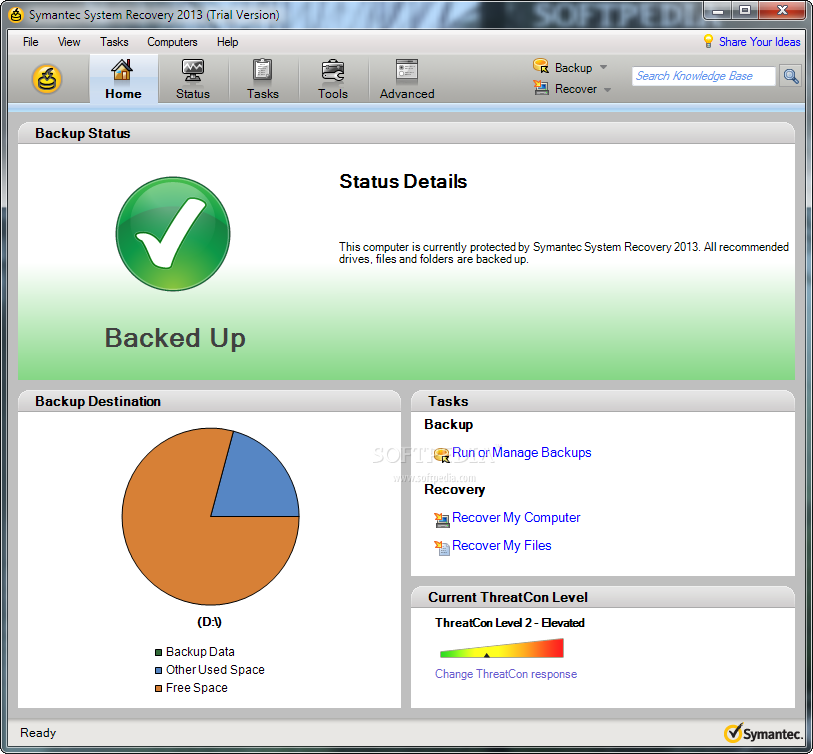
Task: Click the Other Used Space legend swatch
Action: pos(158,671)
